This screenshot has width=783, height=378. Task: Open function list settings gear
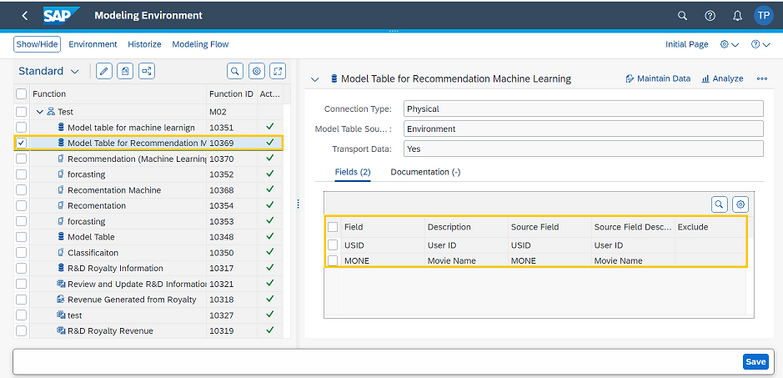257,71
